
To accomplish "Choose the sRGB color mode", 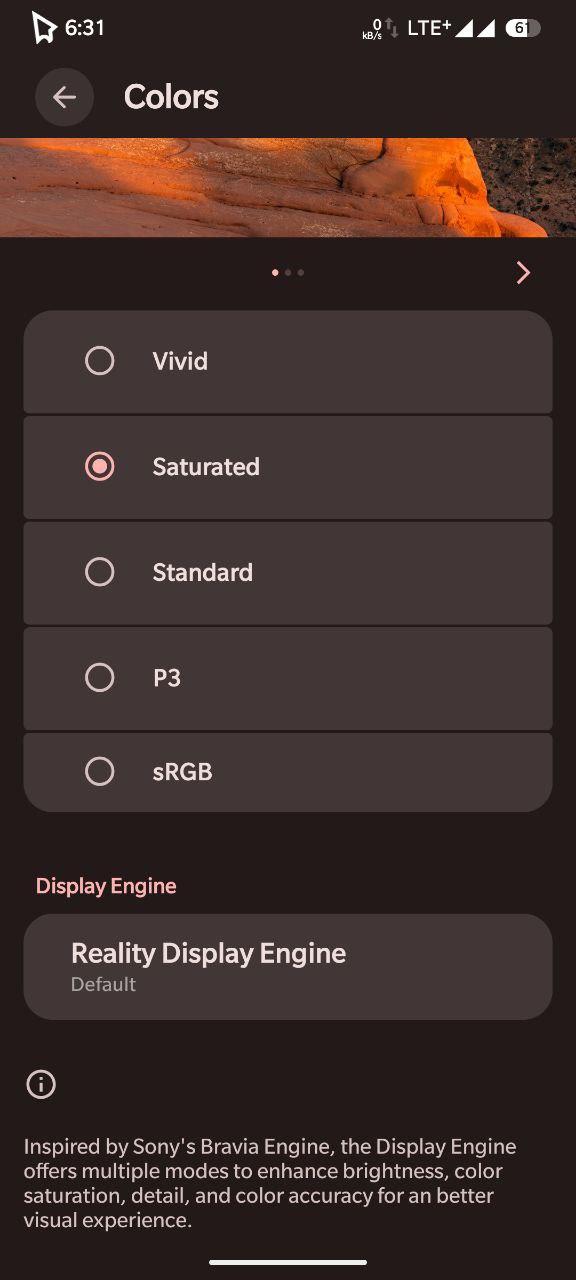I will point(288,772).
